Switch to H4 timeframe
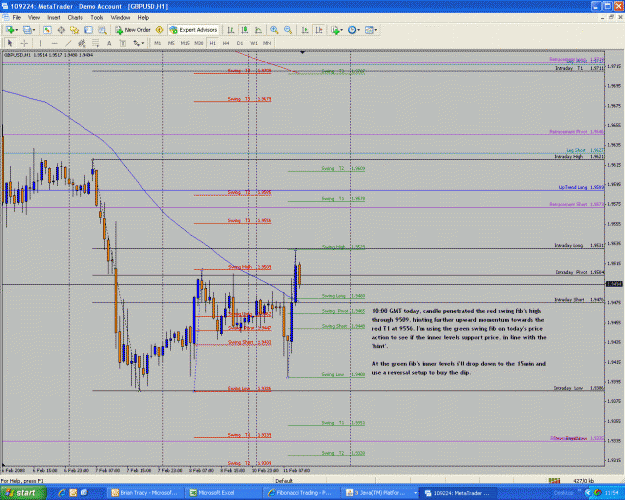 click(x=226, y=43)
